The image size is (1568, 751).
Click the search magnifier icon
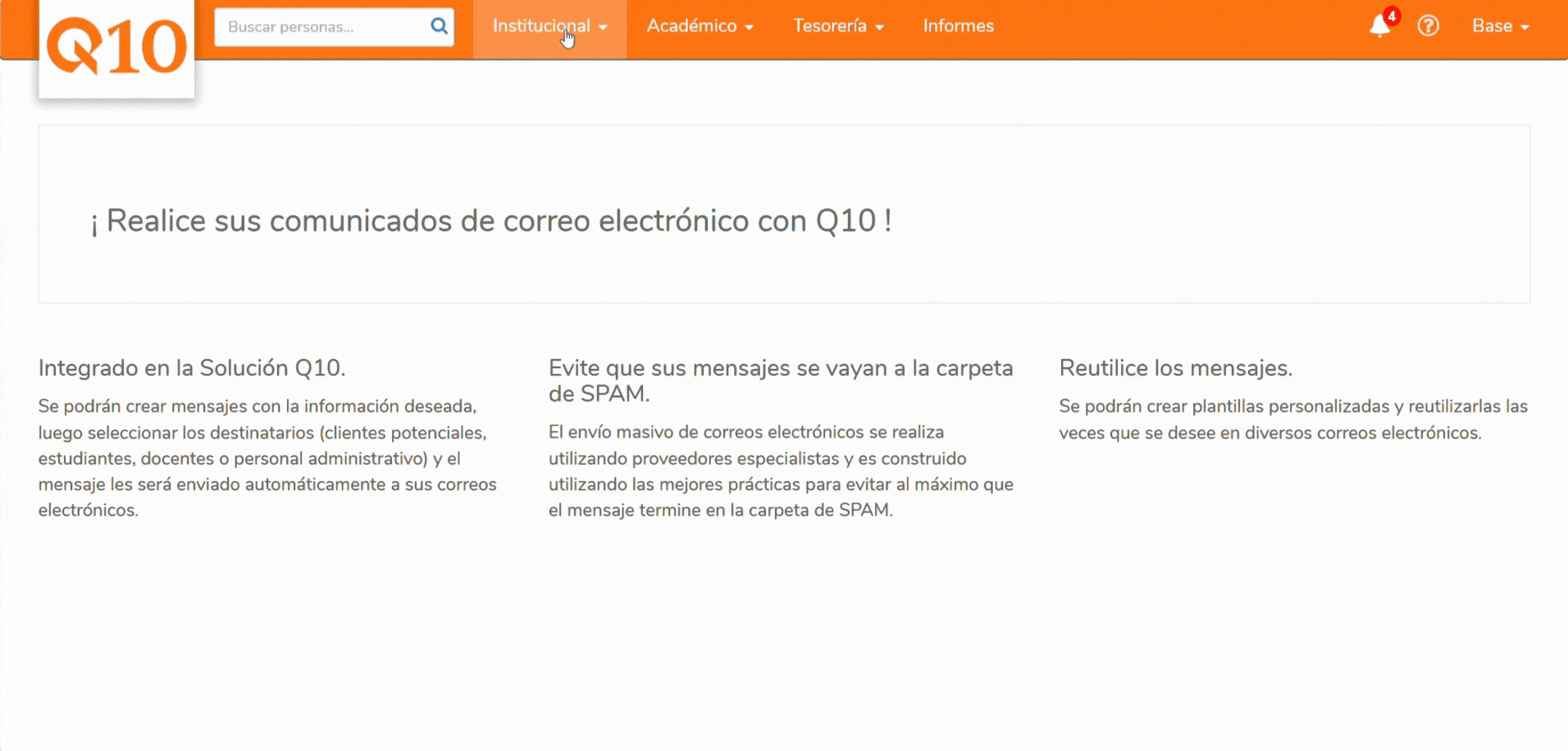click(440, 26)
